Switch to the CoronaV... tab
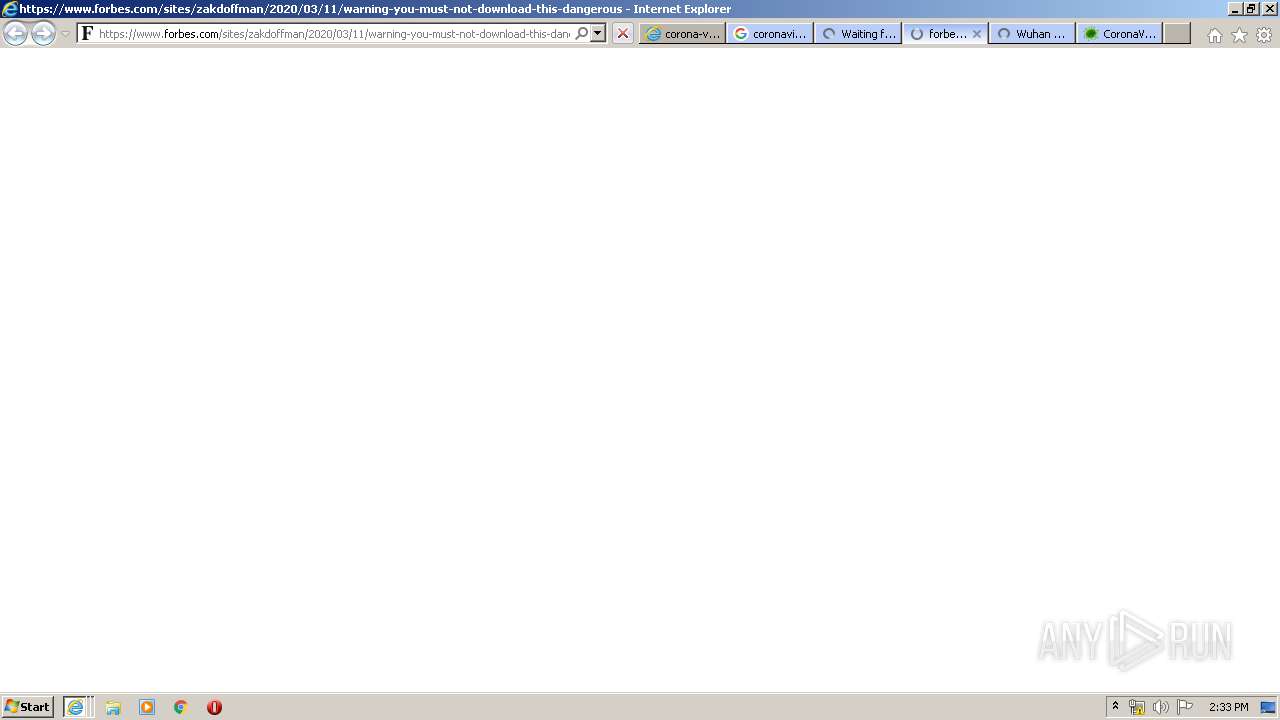 [1120, 33]
